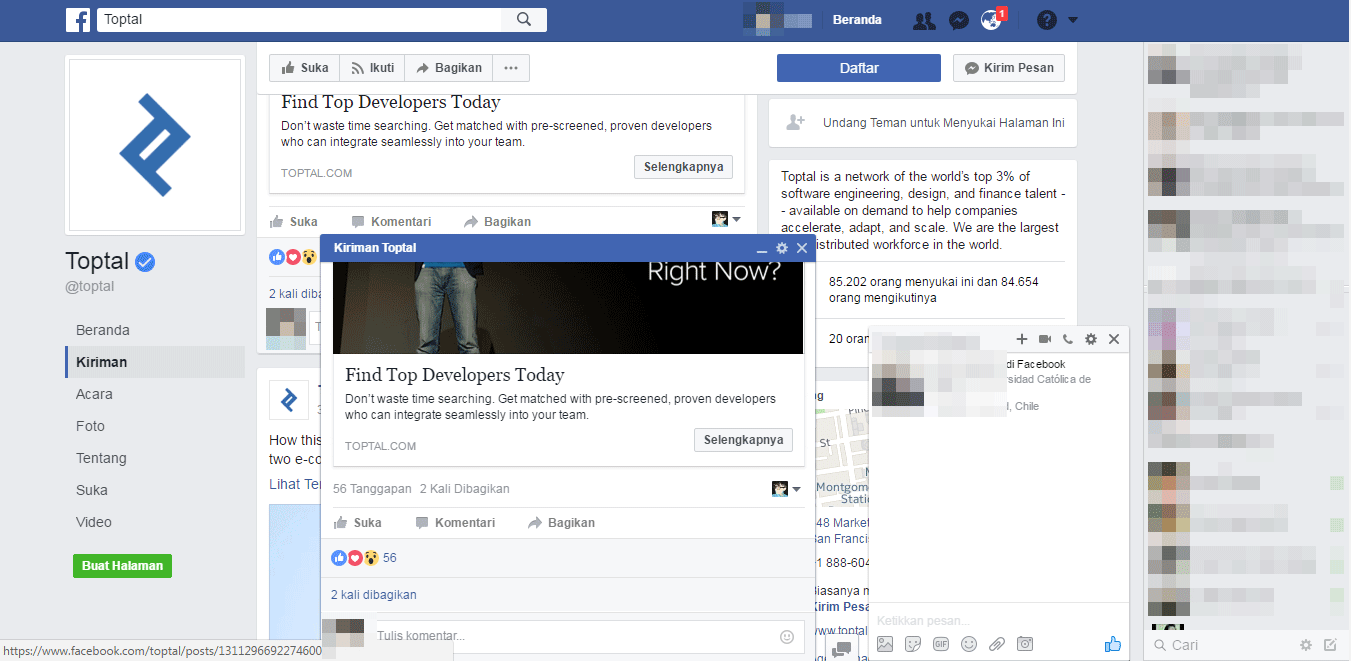Select Video in the page sidebar

point(94,522)
